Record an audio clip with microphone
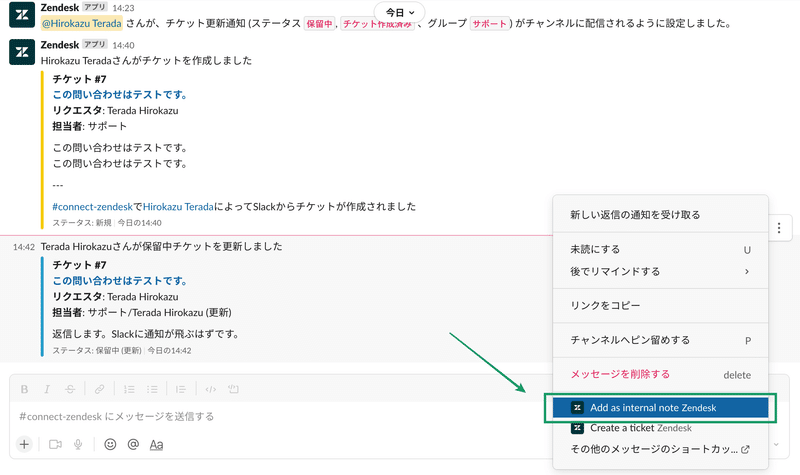The image size is (800, 475). (x=78, y=444)
